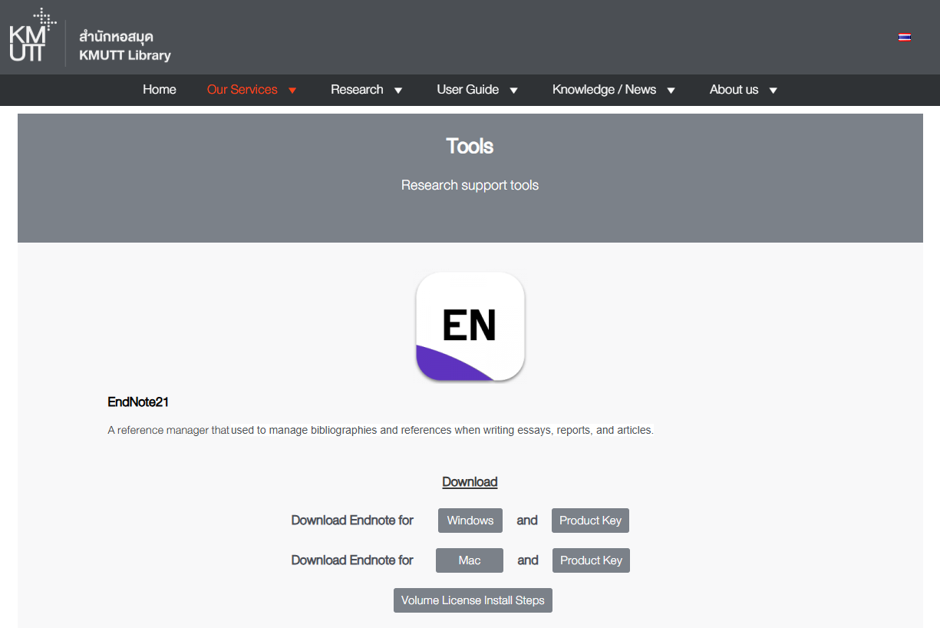This screenshot has width=940, height=628.
Task: Expand the Research dropdown arrow
Action: [397, 90]
